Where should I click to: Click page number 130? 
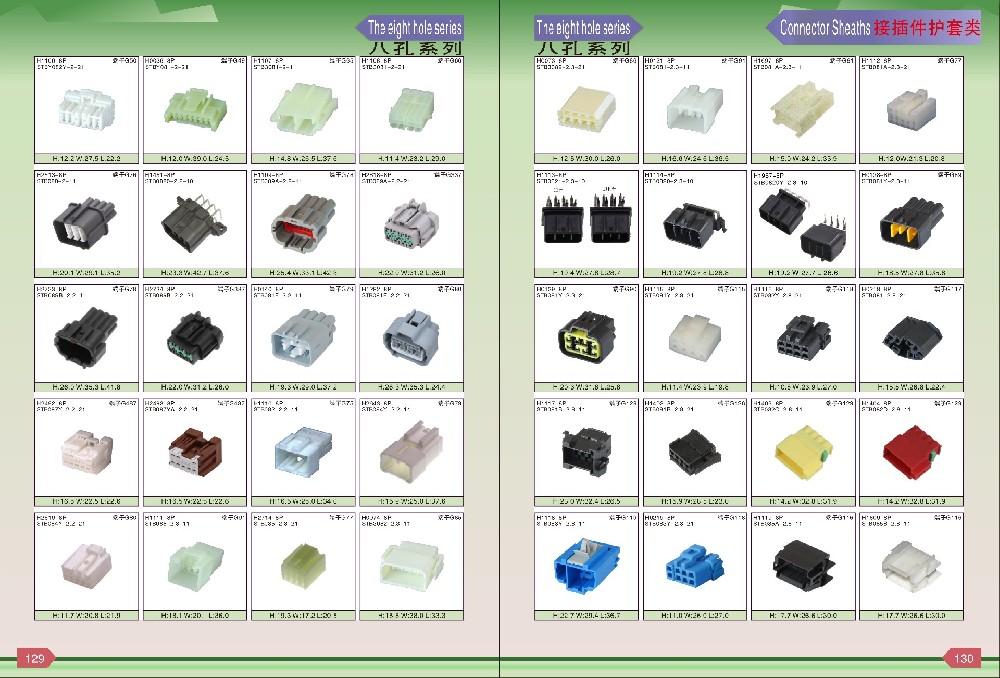coord(962,658)
